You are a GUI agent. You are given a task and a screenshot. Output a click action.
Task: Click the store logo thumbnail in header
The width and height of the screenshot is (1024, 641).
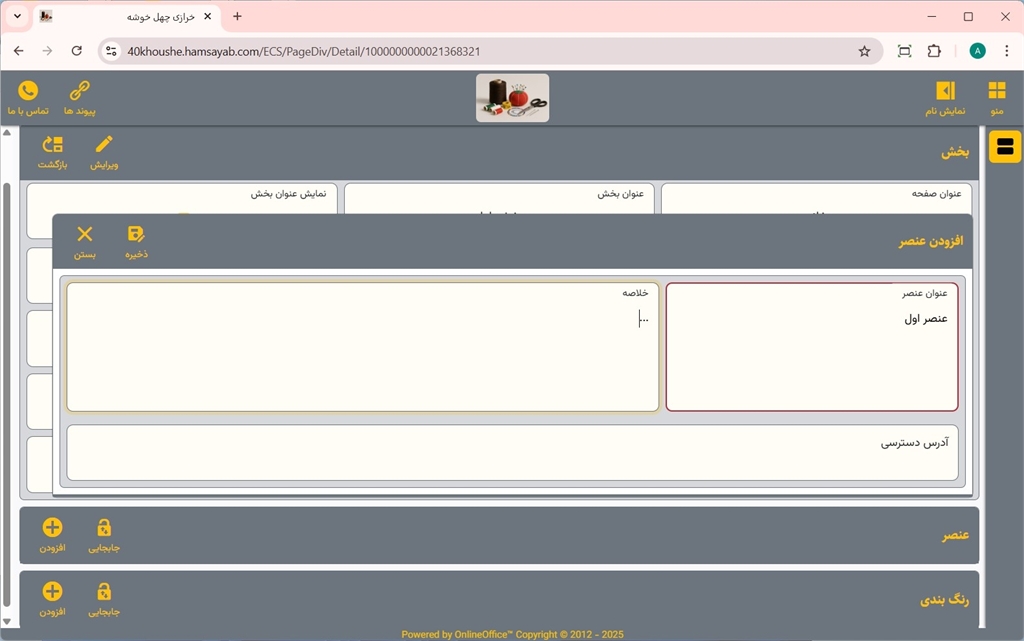pos(512,97)
